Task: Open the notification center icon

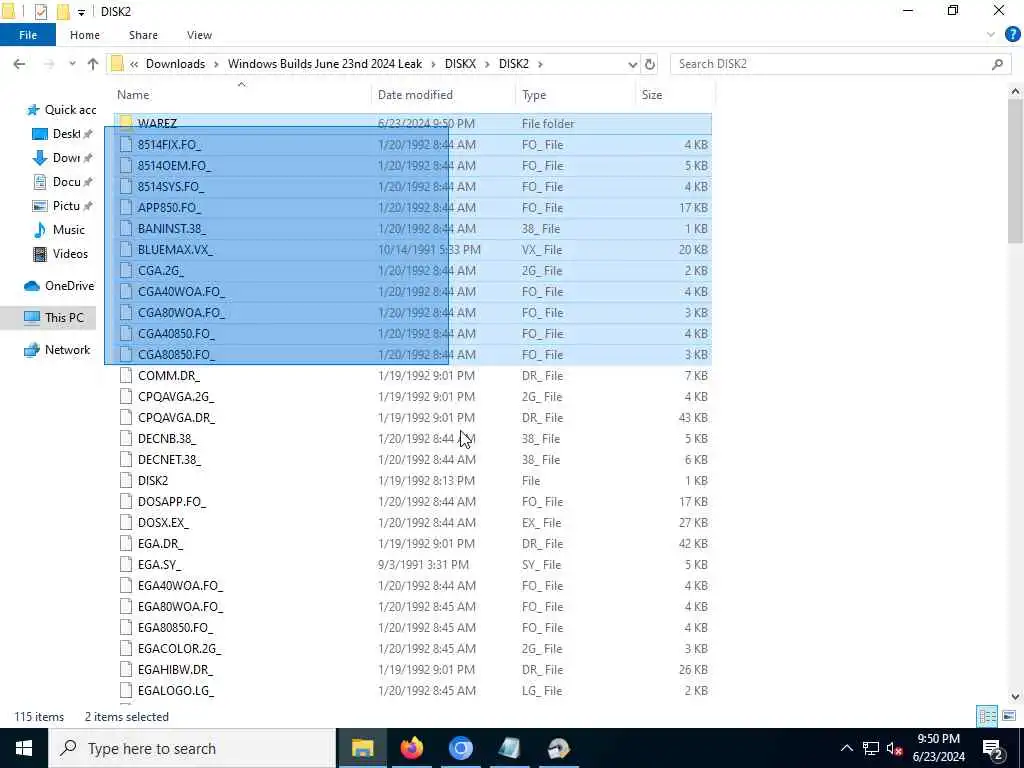Action: coord(993,749)
